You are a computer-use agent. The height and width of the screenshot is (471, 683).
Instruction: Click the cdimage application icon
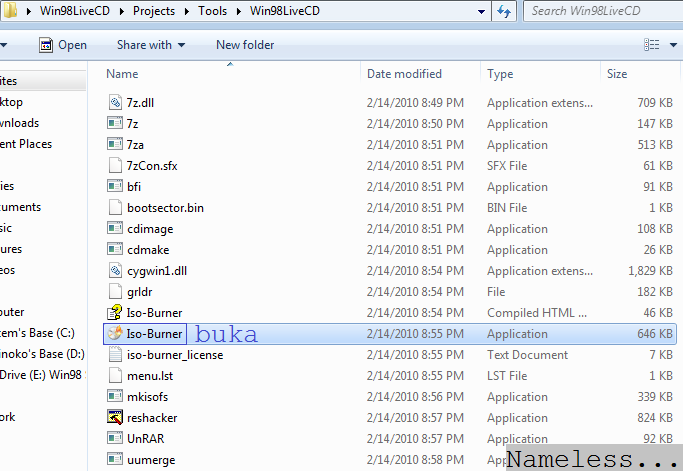click(115, 228)
